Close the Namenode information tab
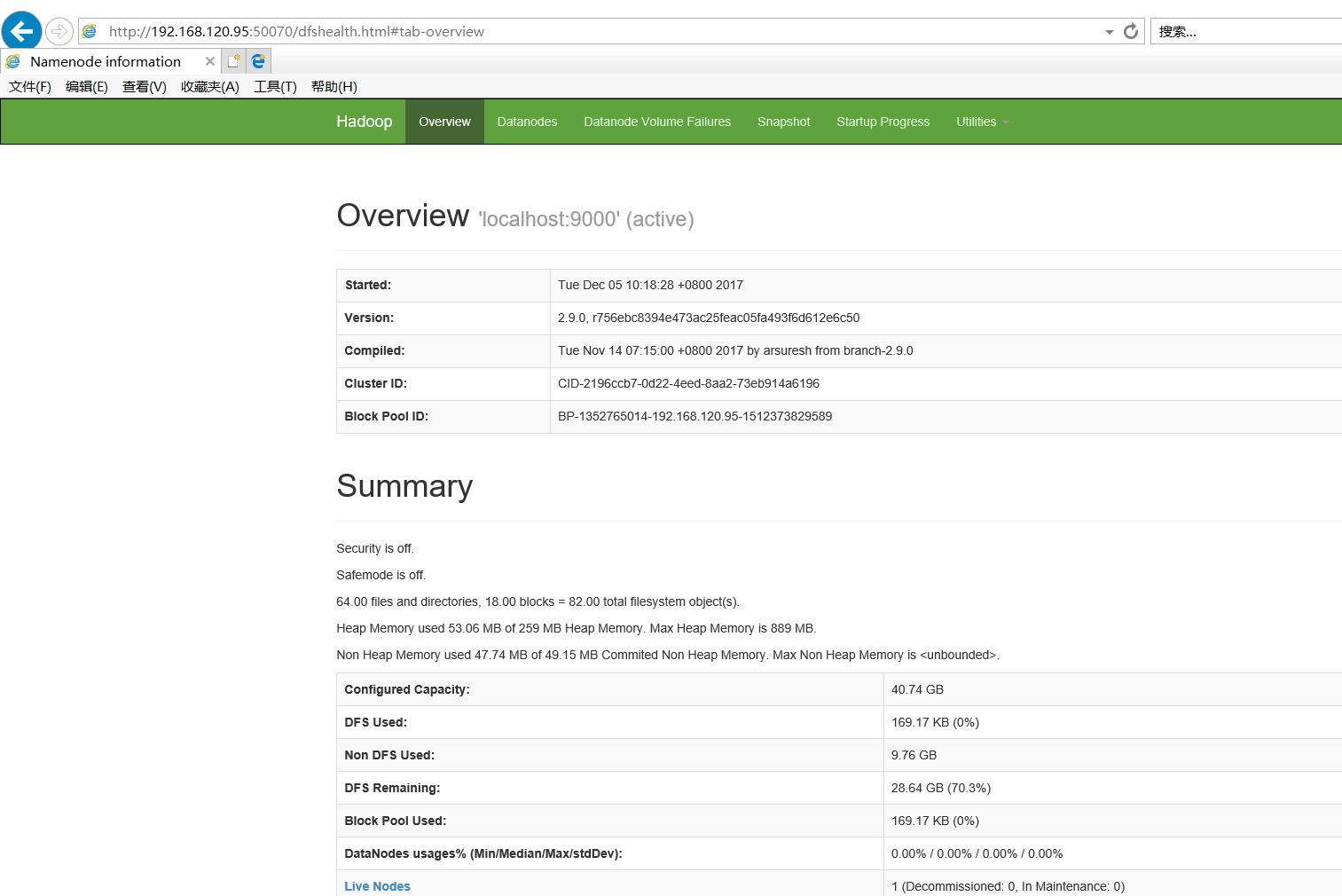The width and height of the screenshot is (1342, 896). [210, 61]
